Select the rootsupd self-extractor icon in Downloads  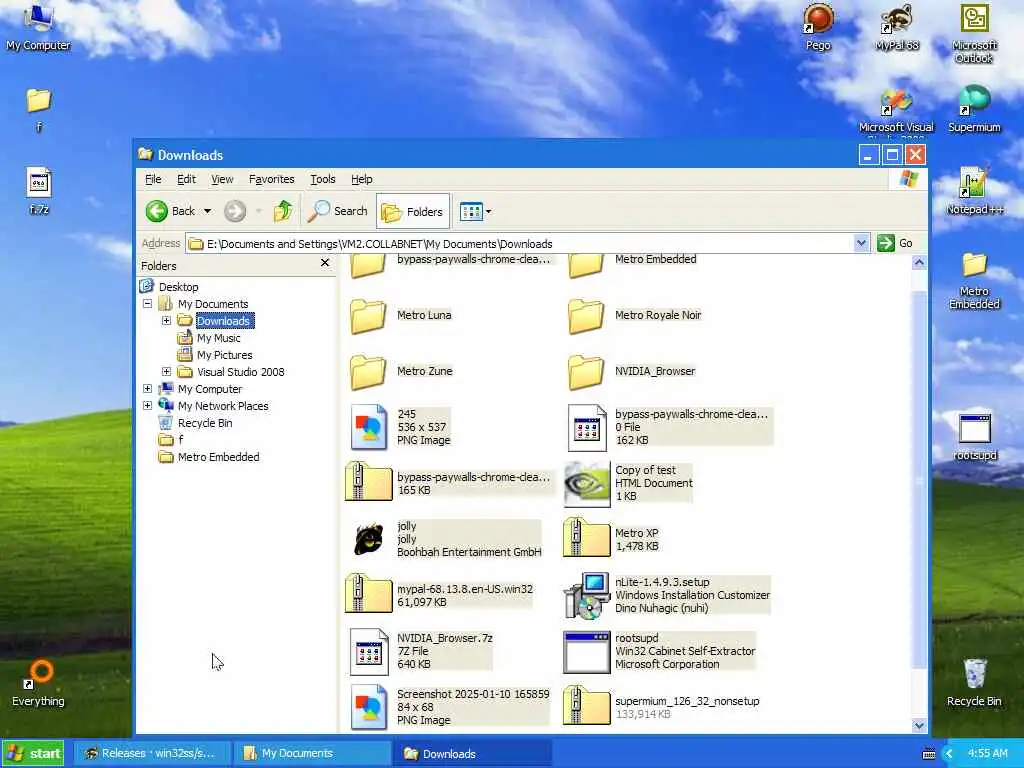pos(586,652)
